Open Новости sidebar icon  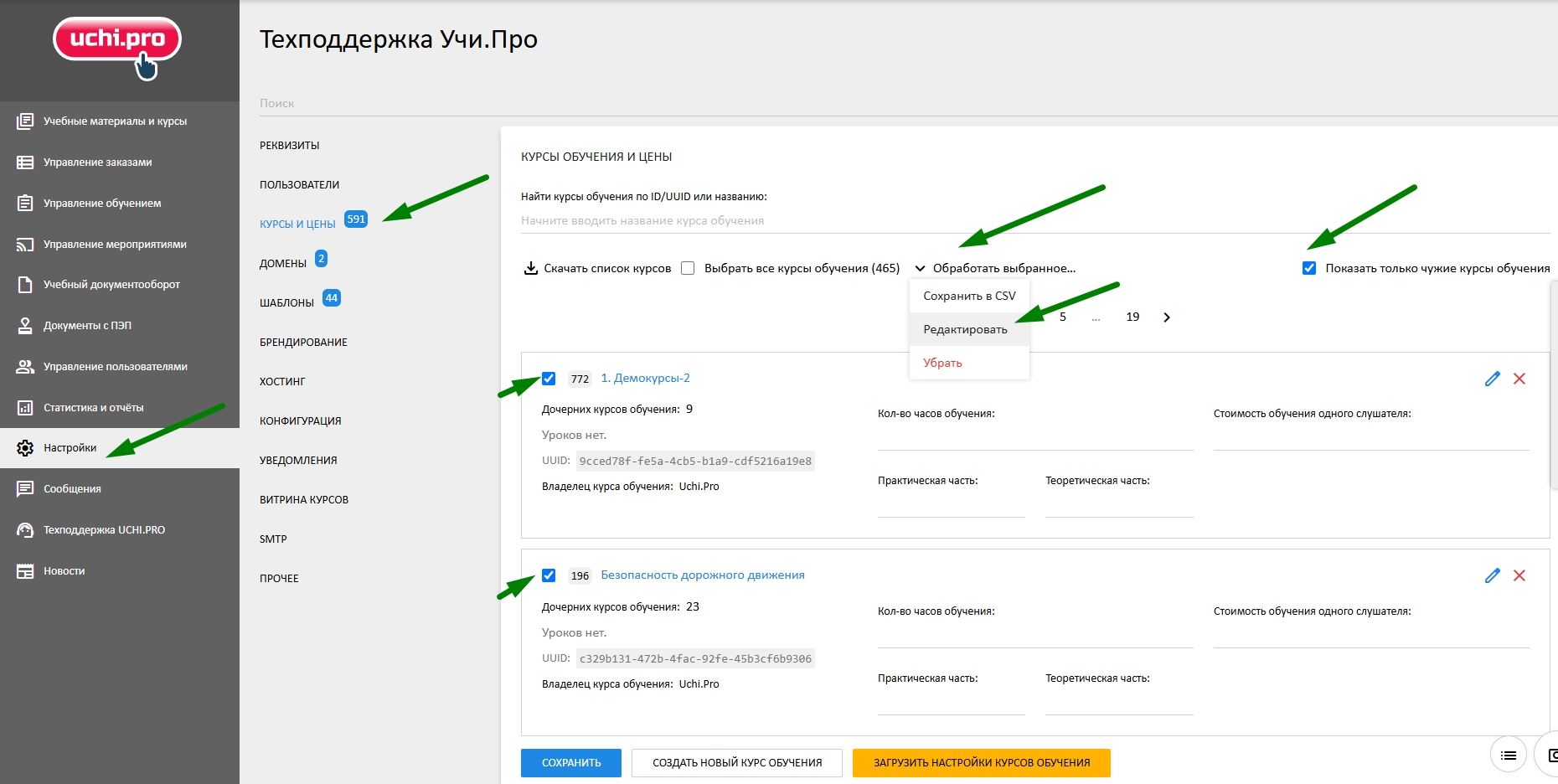coord(25,571)
